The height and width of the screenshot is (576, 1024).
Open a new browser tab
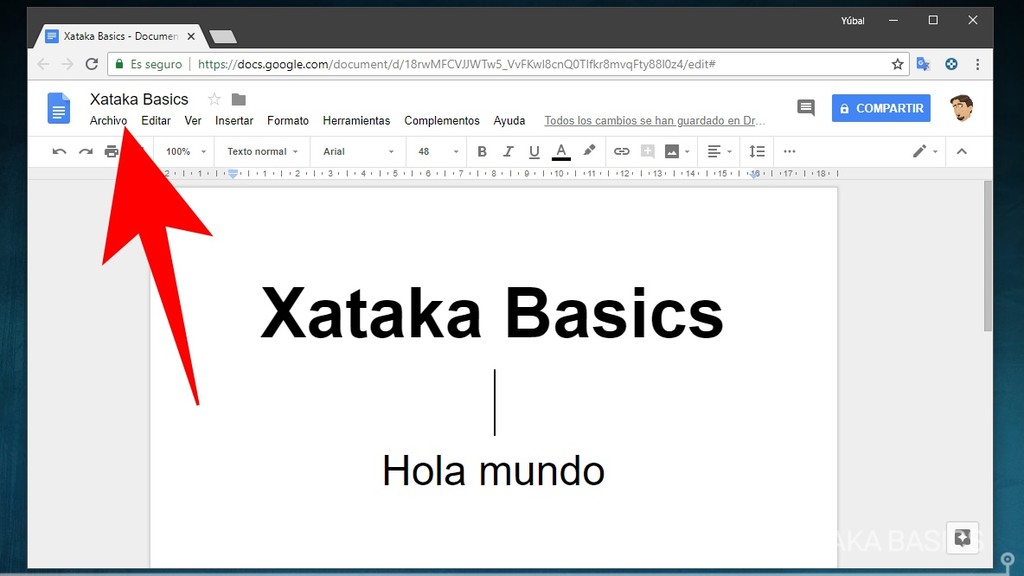click(223, 37)
